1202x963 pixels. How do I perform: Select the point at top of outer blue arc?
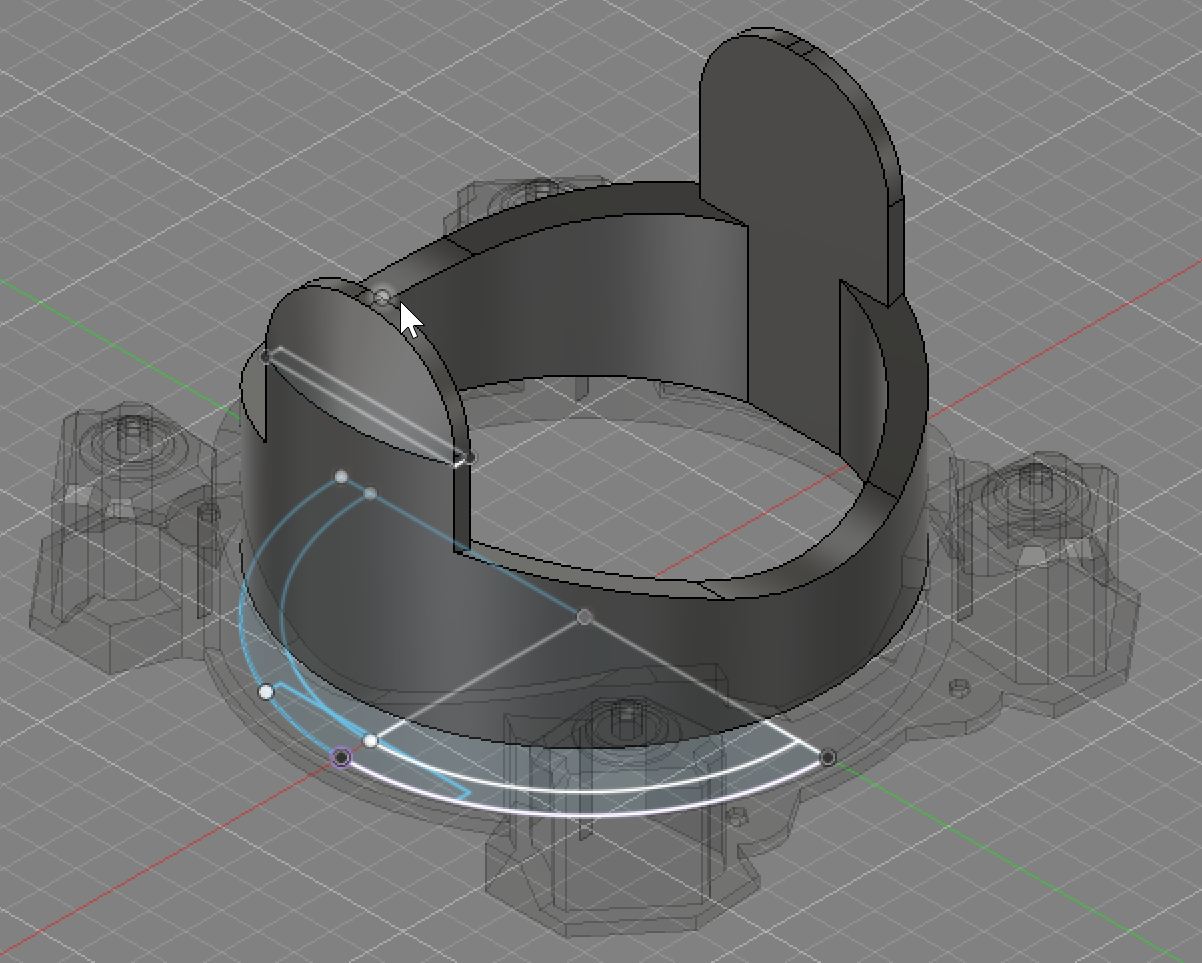(x=342, y=477)
